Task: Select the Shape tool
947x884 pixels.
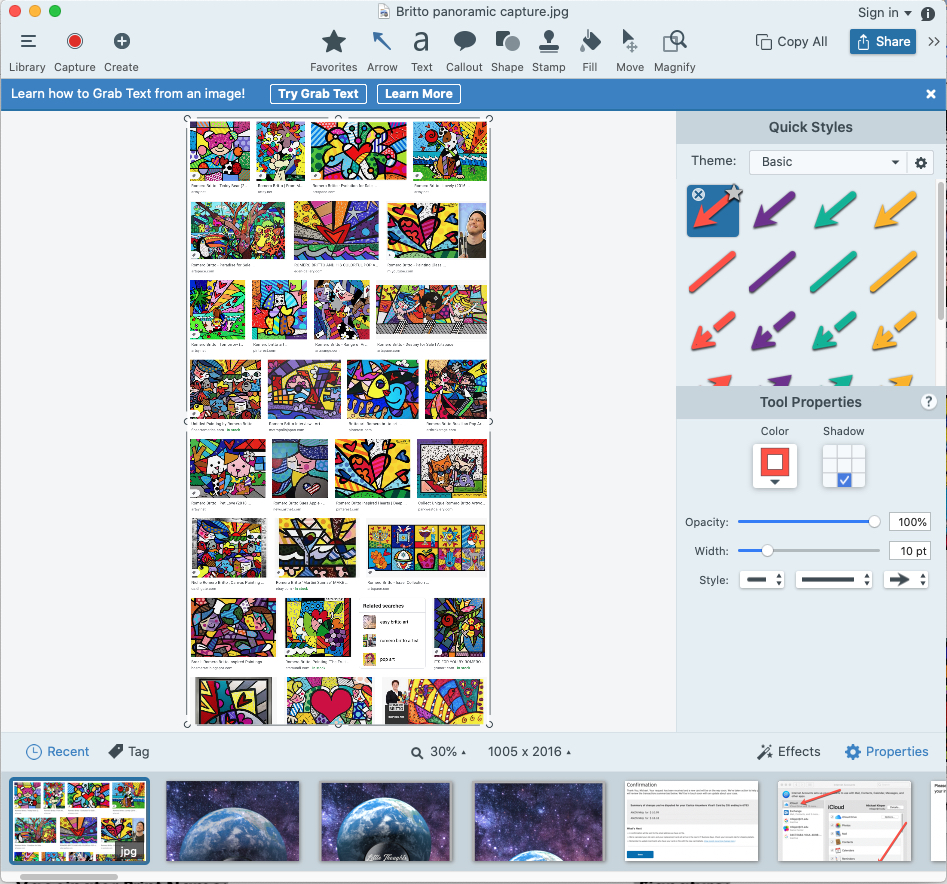Action: click(507, 52)
